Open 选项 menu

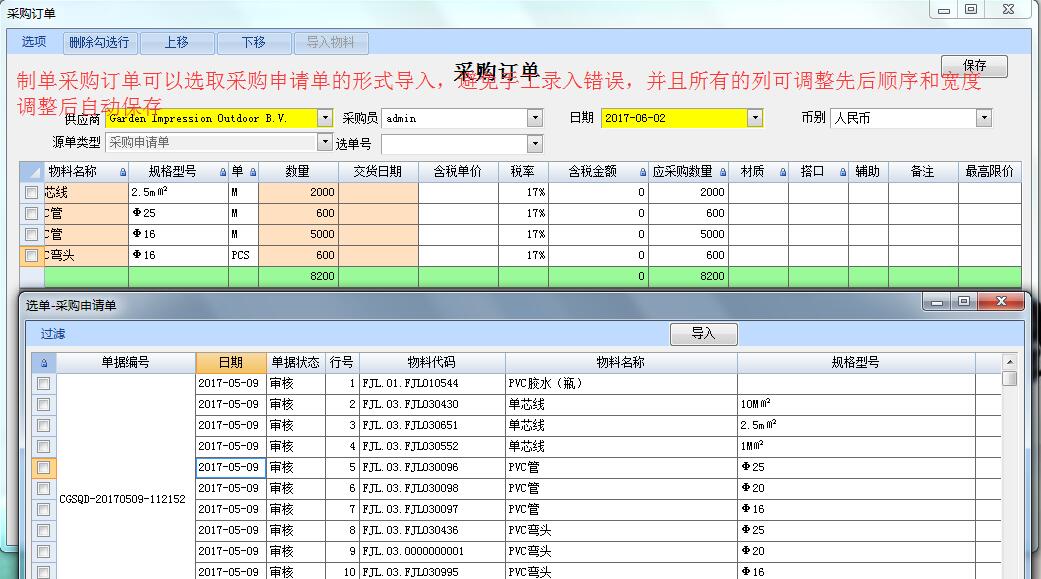34,42
